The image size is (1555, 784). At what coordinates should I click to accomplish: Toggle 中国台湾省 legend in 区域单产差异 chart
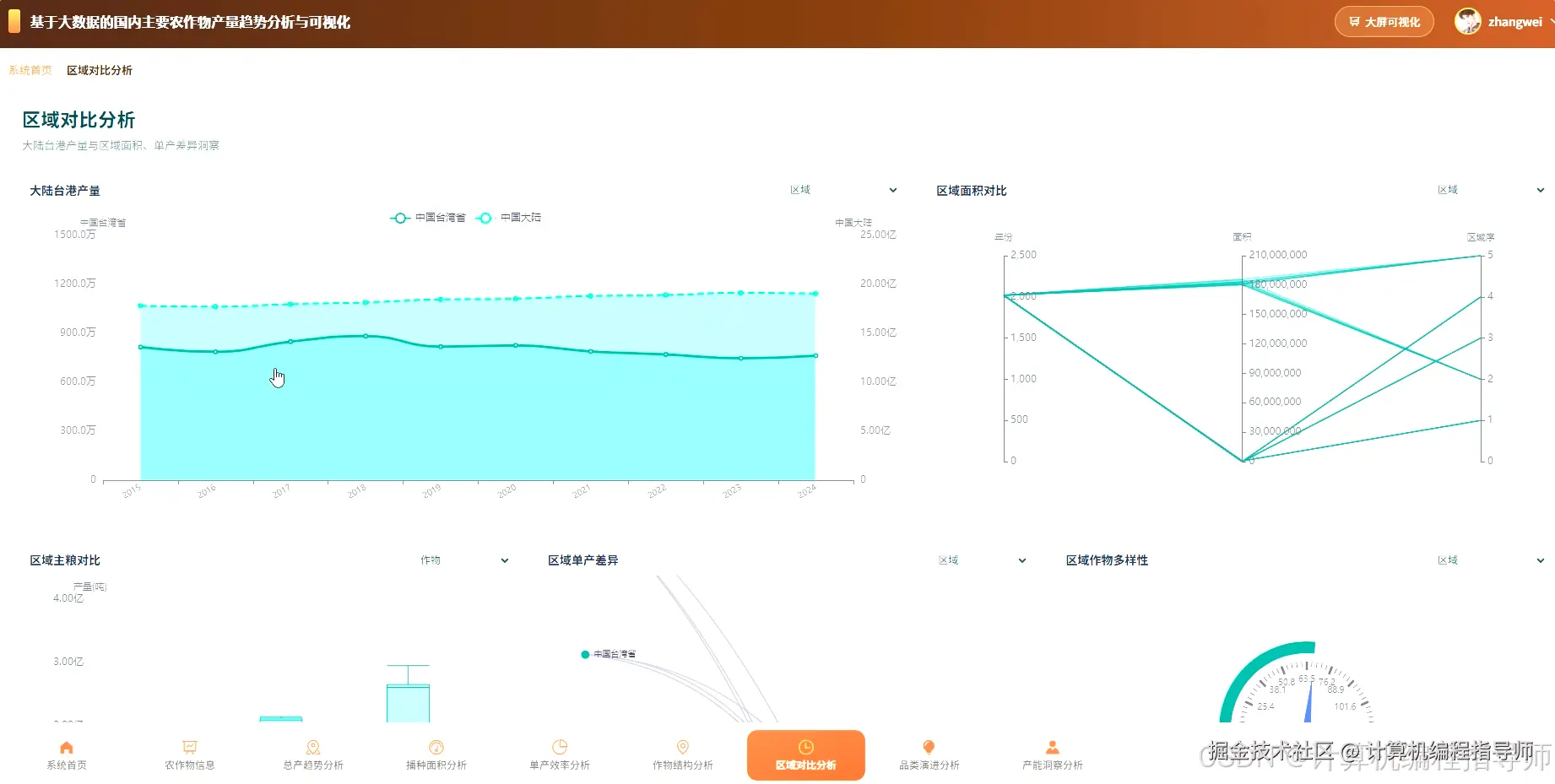609,654
